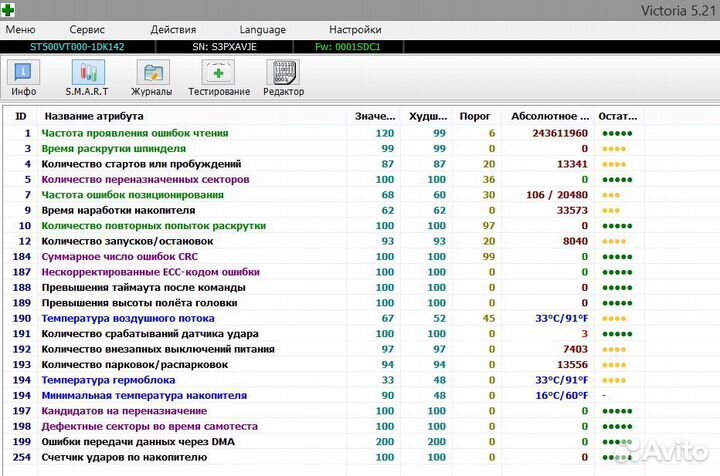This screenshot has width=720, height=476.
Task: Open the Меню menu
Action: pyautogui.click(x=20, y=30)
